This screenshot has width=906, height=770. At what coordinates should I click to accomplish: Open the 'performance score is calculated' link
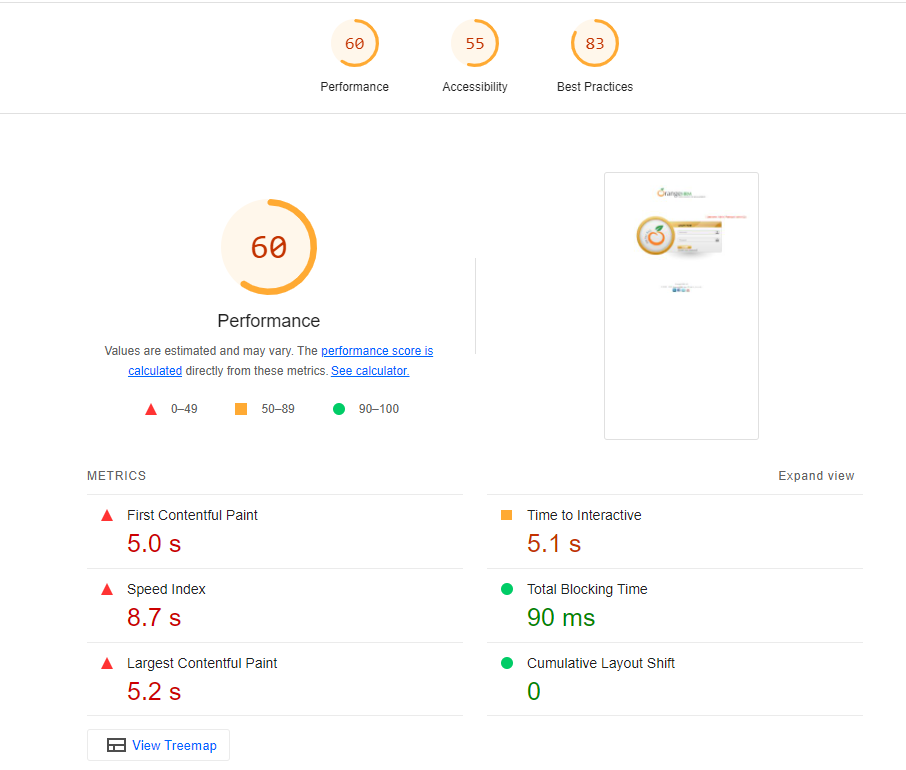point(376,351)
